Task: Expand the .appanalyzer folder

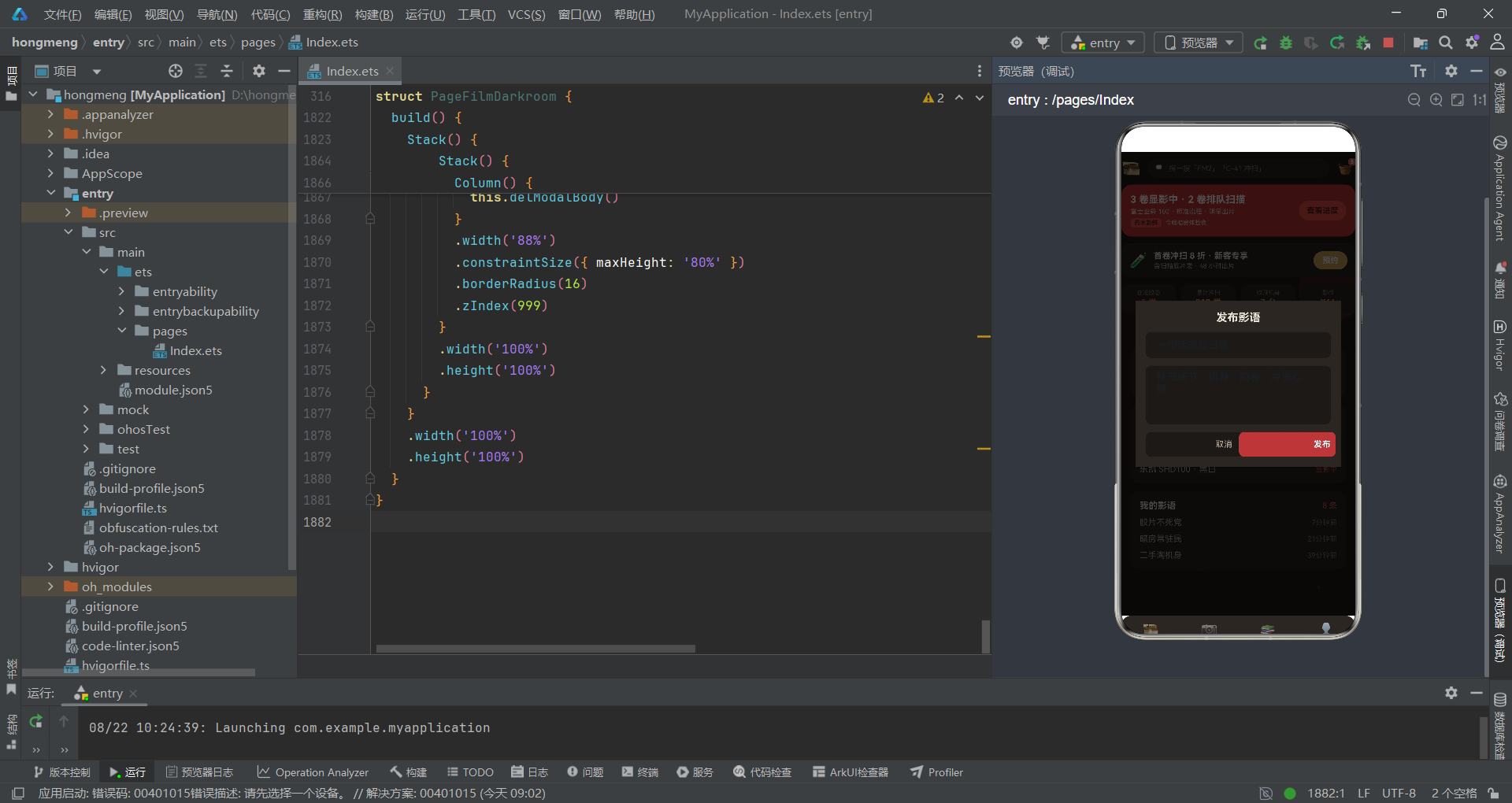Action: point(51,114)
